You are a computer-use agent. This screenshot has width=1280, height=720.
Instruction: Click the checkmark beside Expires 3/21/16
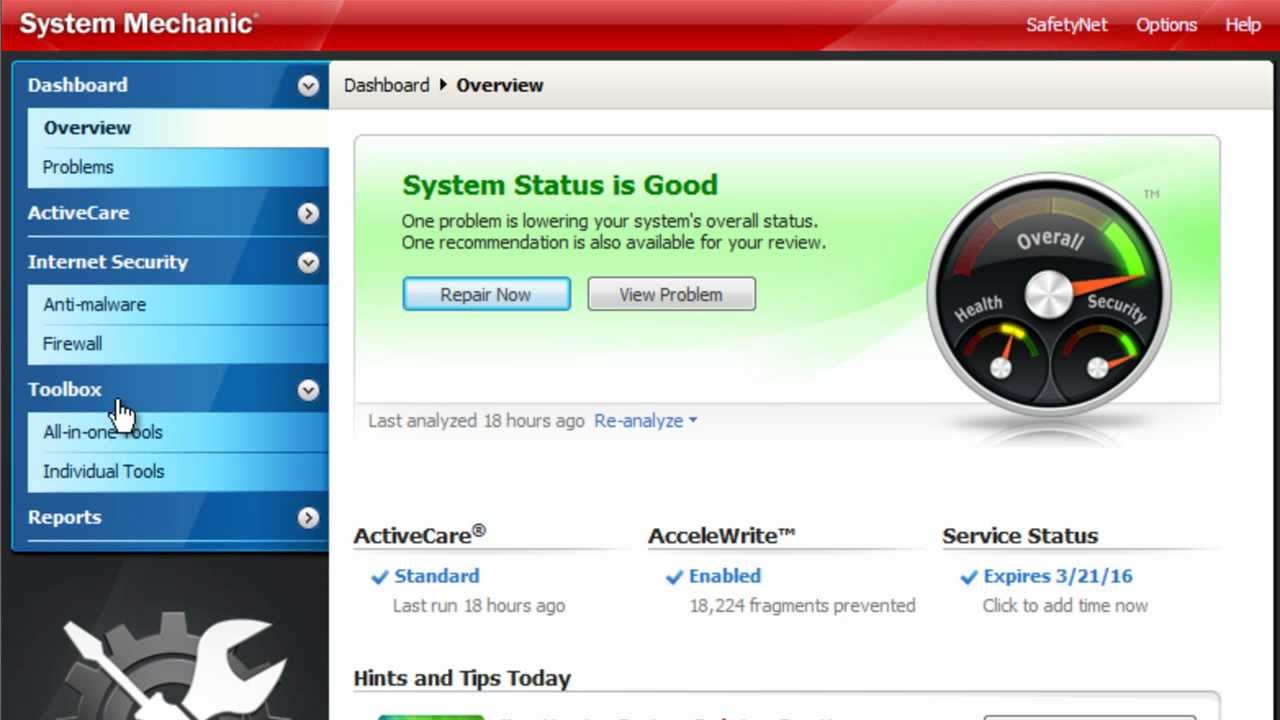(969, 577)
